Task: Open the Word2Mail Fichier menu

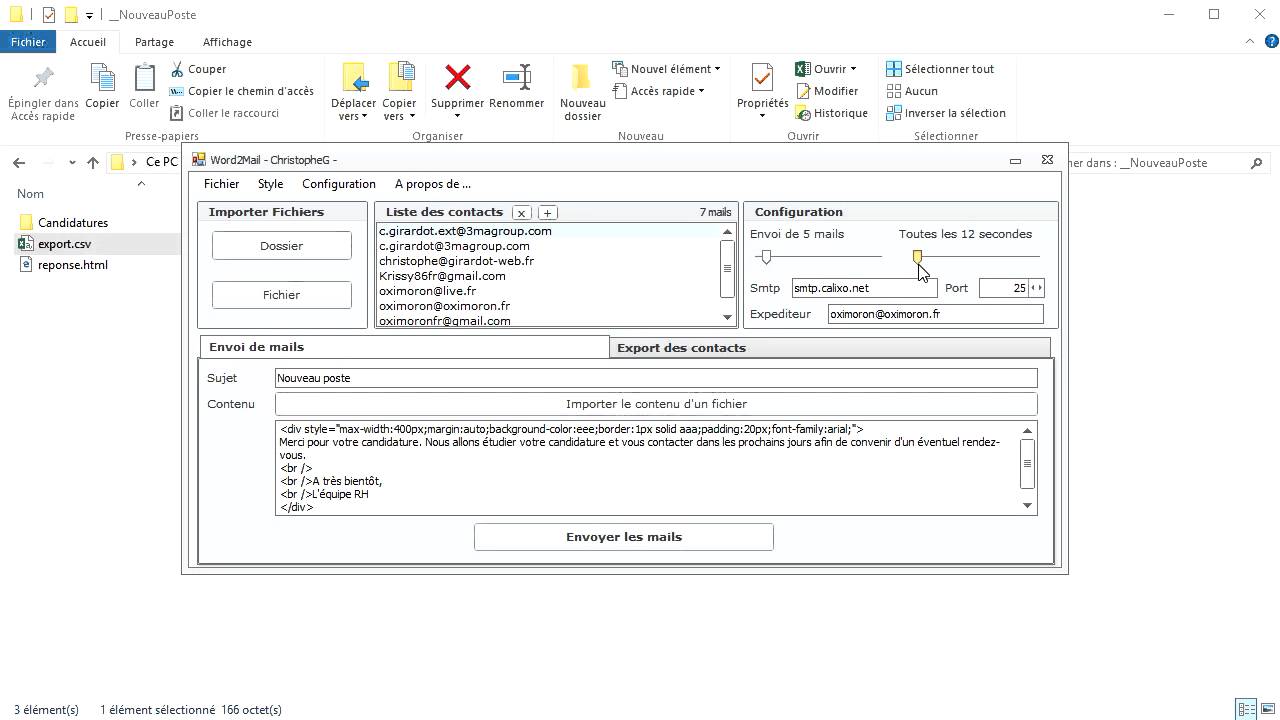Action: point(221,184)
